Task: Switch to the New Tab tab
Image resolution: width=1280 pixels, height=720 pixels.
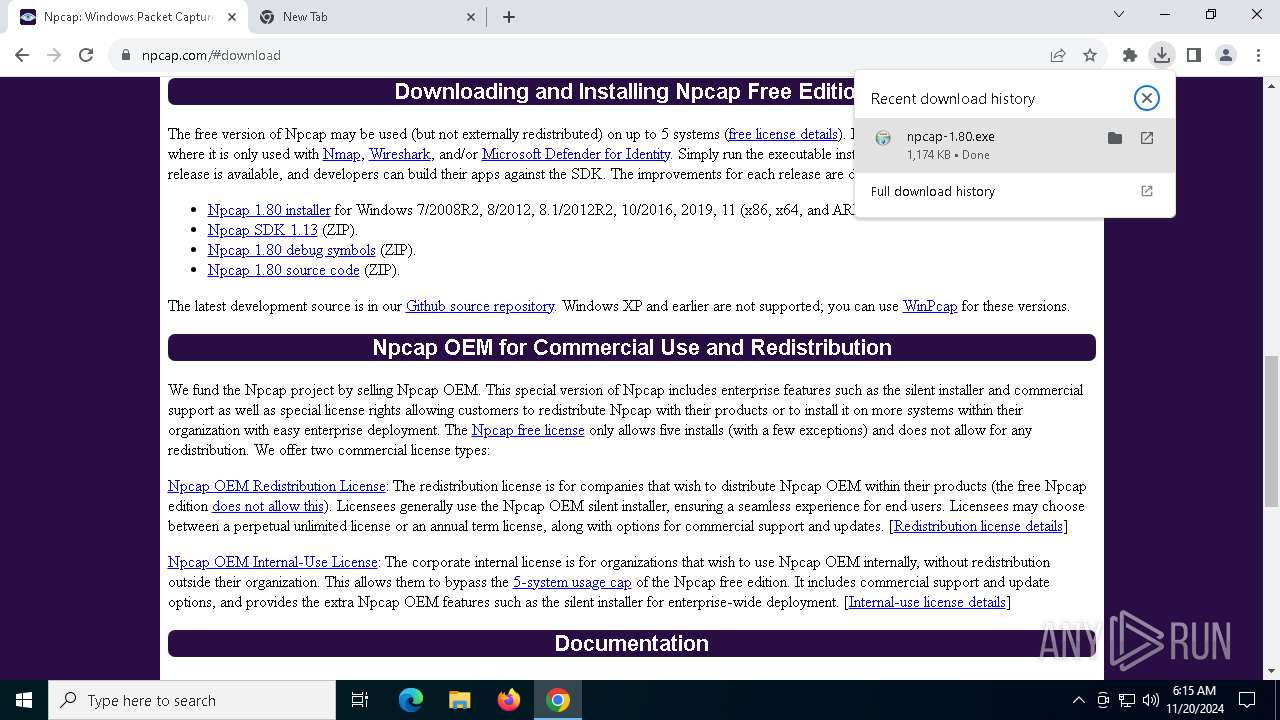Action: point(367,17)
